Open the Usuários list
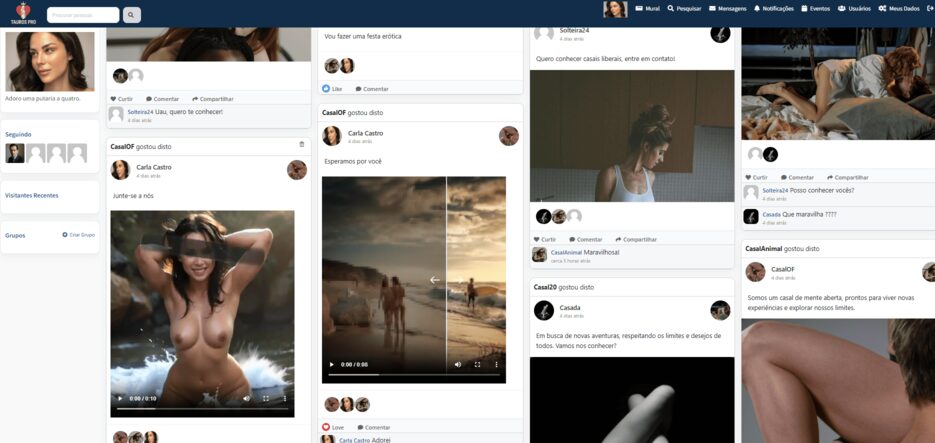The image size is (935, 443). pos(853,8)
